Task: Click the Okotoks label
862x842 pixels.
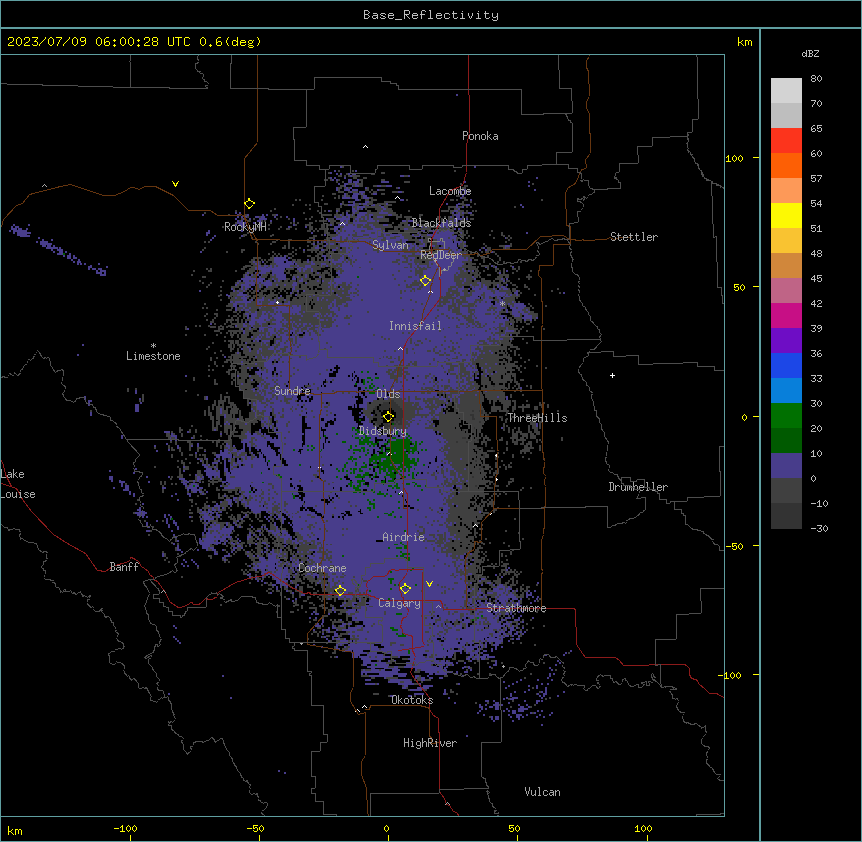Action: click(412, 700)
